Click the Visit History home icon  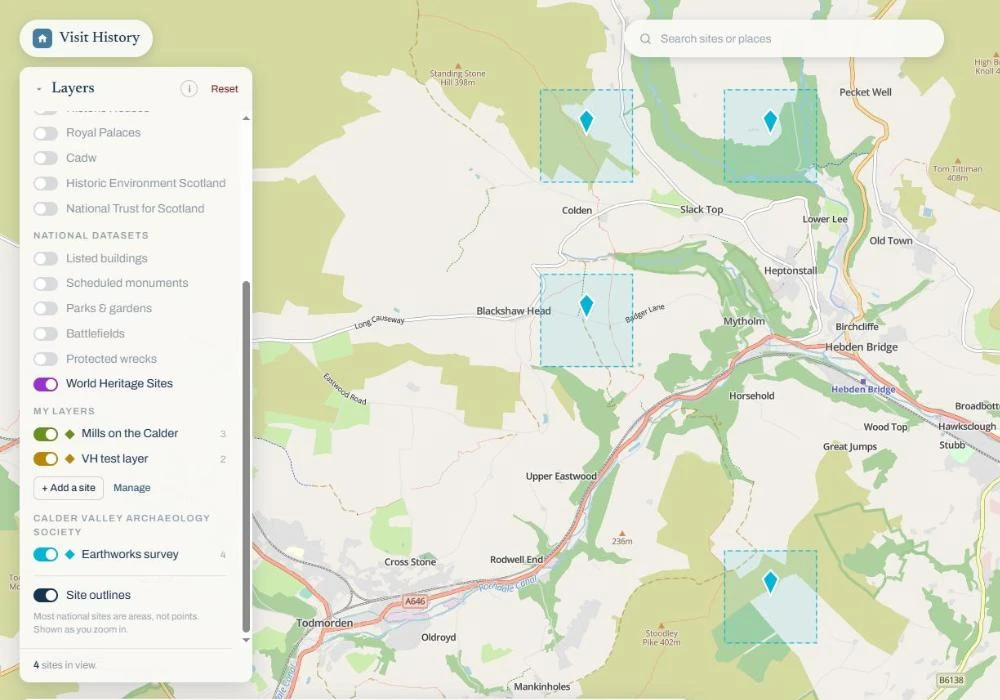click(42, 38)
